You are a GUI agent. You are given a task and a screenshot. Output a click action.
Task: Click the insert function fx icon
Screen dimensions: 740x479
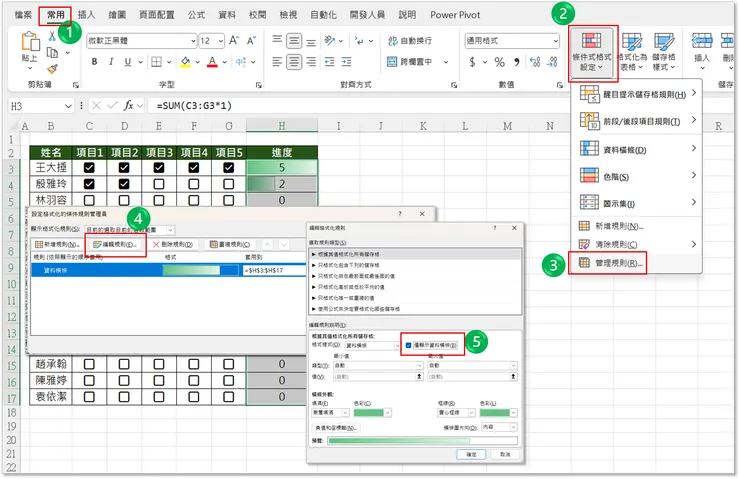(x=128, y=106)
